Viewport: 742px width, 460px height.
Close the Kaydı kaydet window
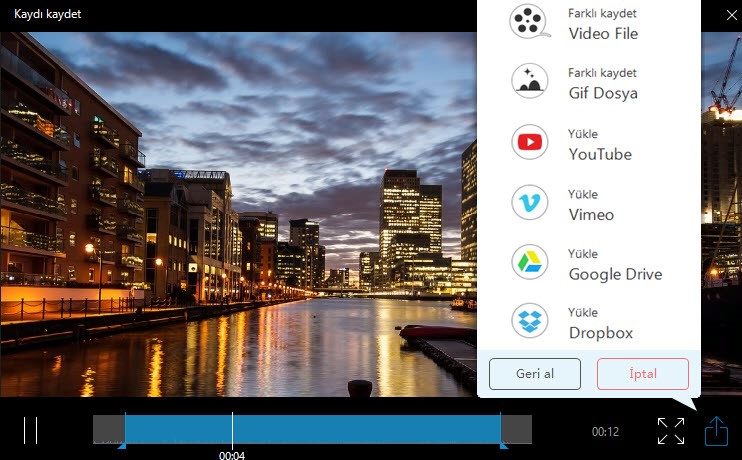(x=731, y=15)
